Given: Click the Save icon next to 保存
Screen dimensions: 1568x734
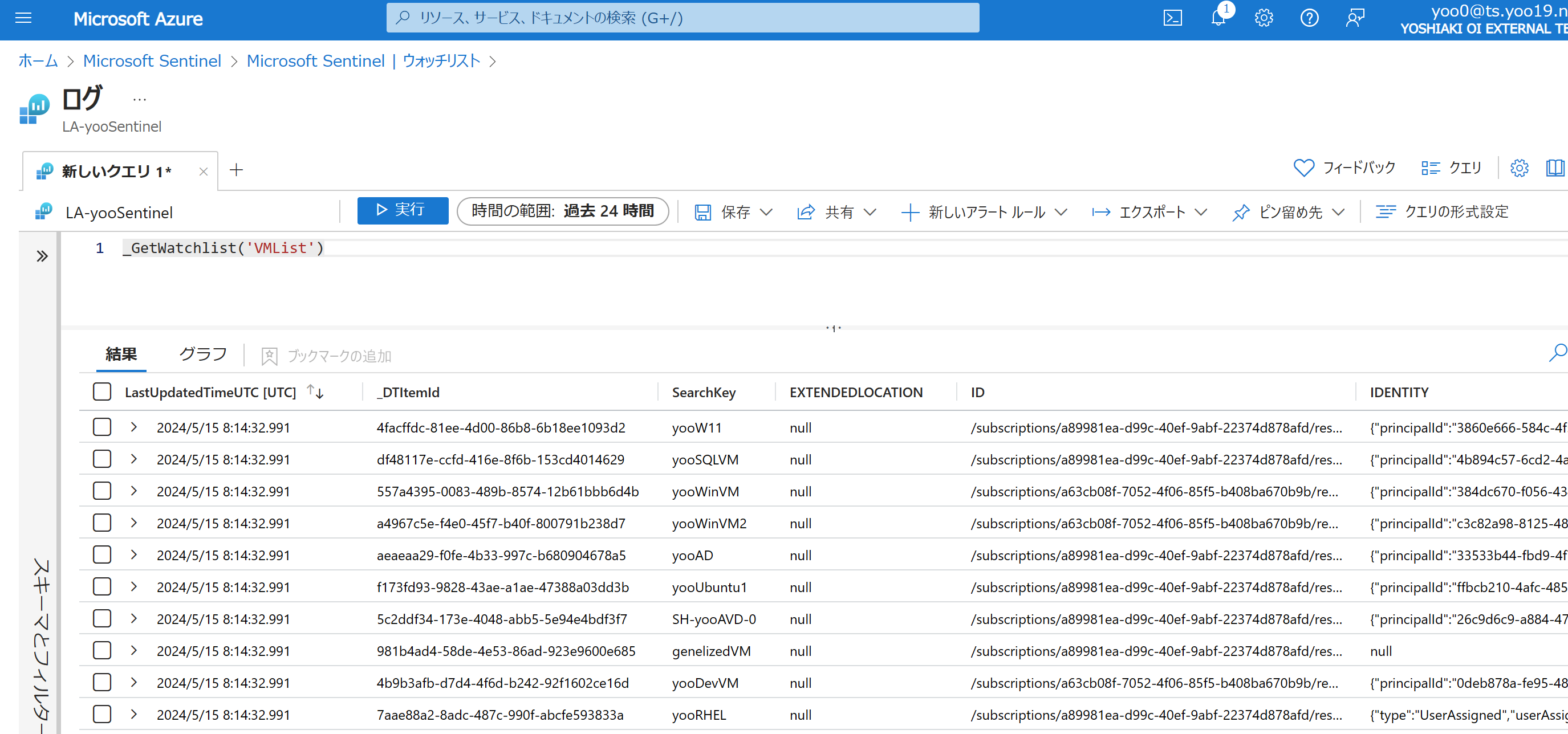Looking at the screenshot, I should (x=703, y=211).
